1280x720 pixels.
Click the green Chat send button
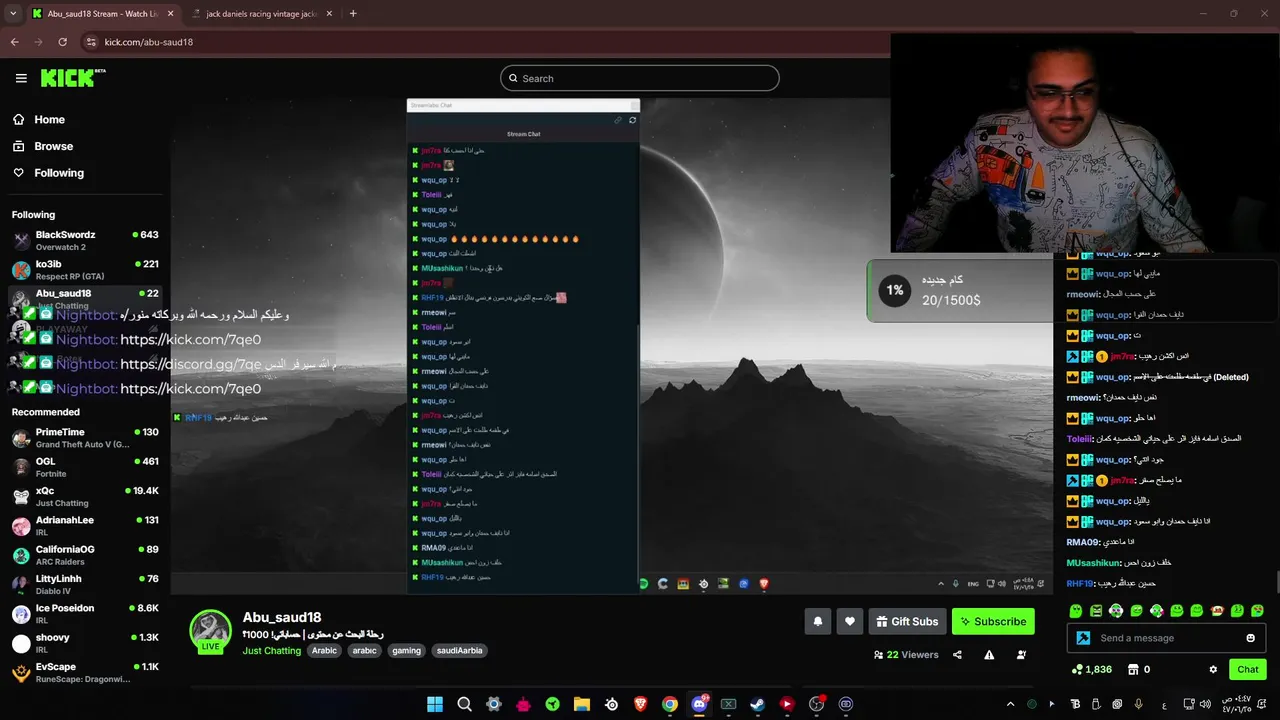1248,670
